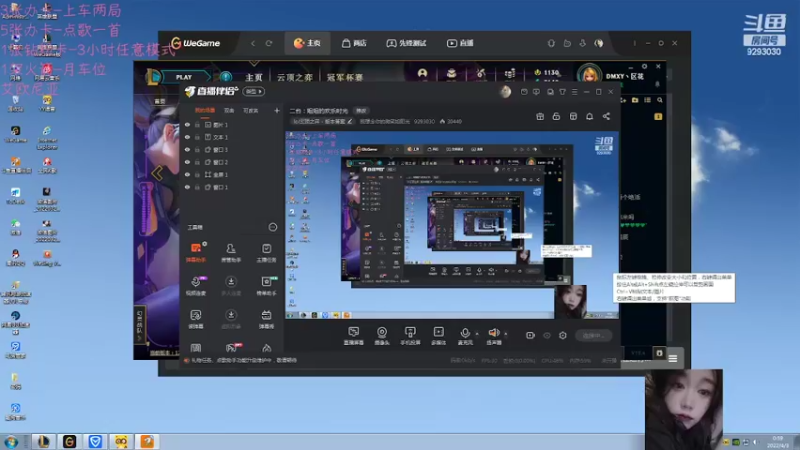Image resolution: width=800 pixels, height=450 pixels.
Task: Open notification bell in stream info bar
Action: (589, 116)
